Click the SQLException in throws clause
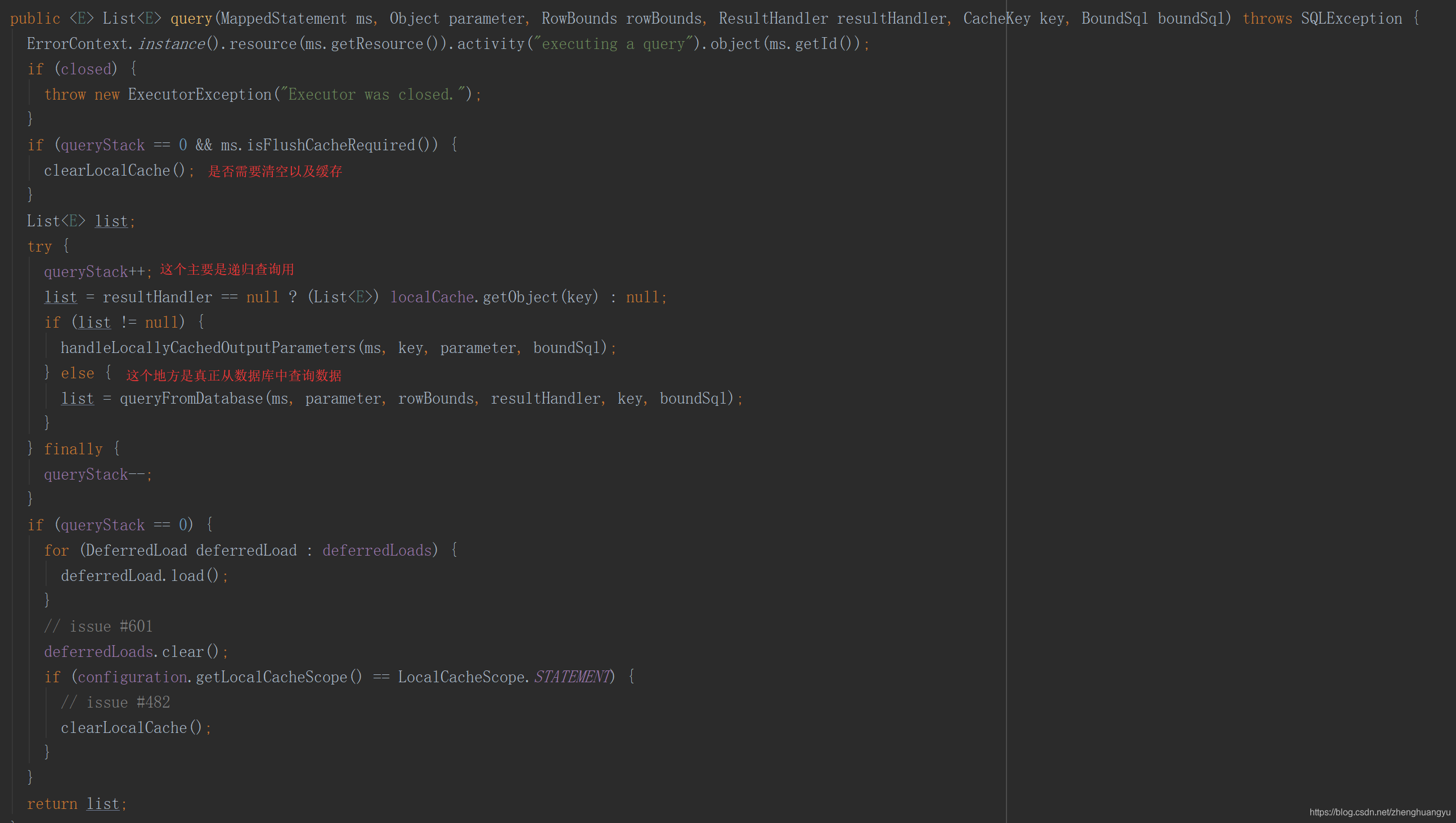The width and height of the screenshot is (1456, 823). tap(1351, 19)
